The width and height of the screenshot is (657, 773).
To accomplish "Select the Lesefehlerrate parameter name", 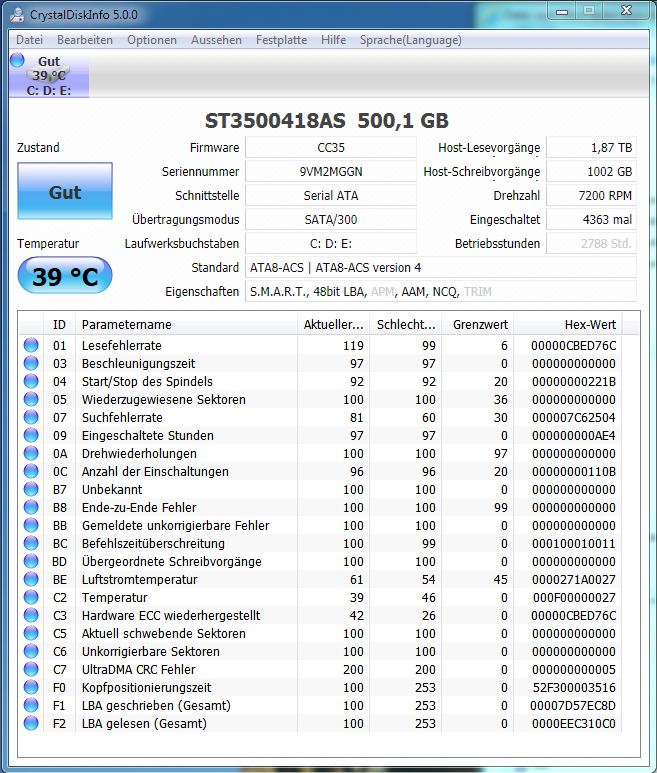I will pyautogui.click(x=122, y=346).
